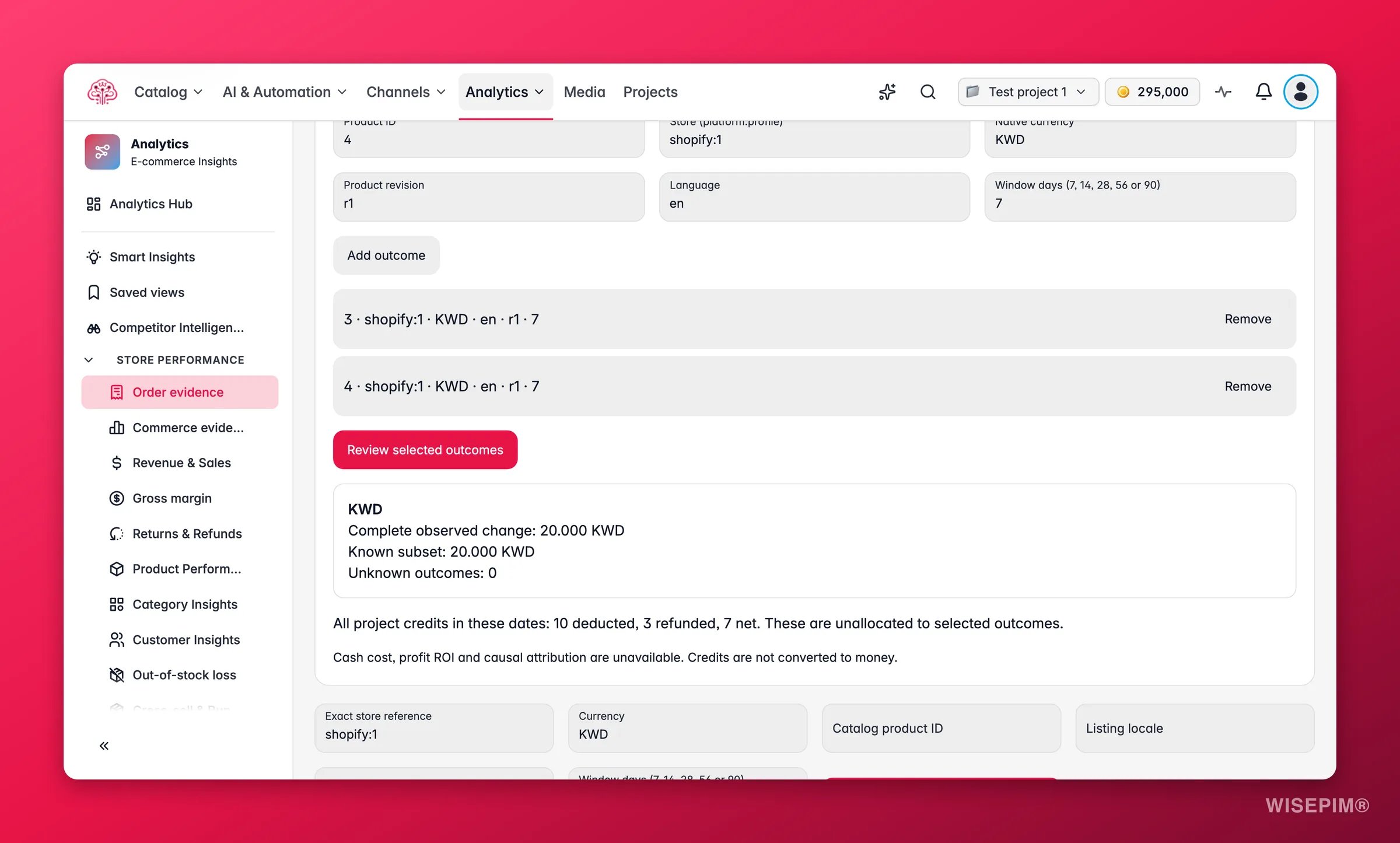This screenshot has height=843, width=1400.
Task: Click the Add outcome button
Action: click(x=386, y=255)
